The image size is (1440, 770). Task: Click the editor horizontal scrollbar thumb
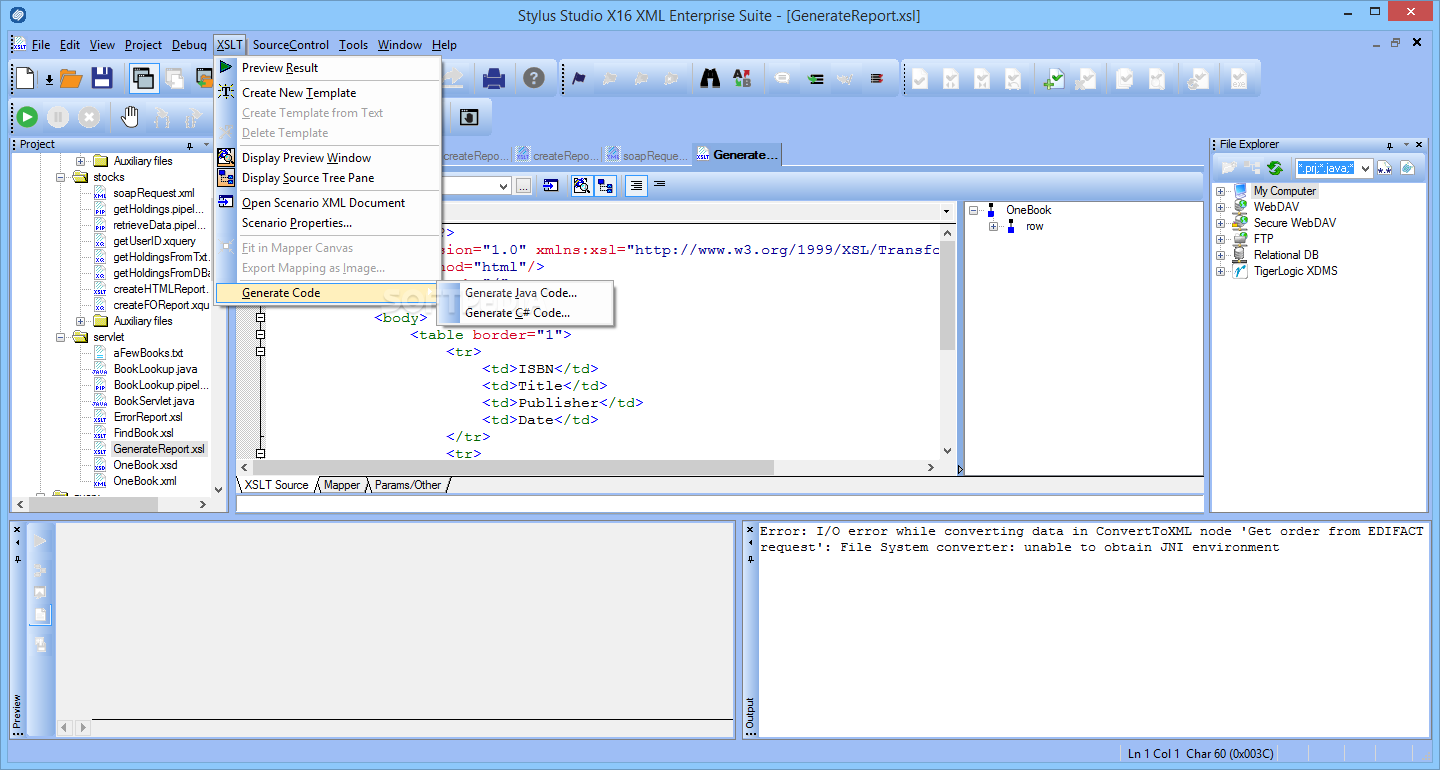(x=513, y=468)
